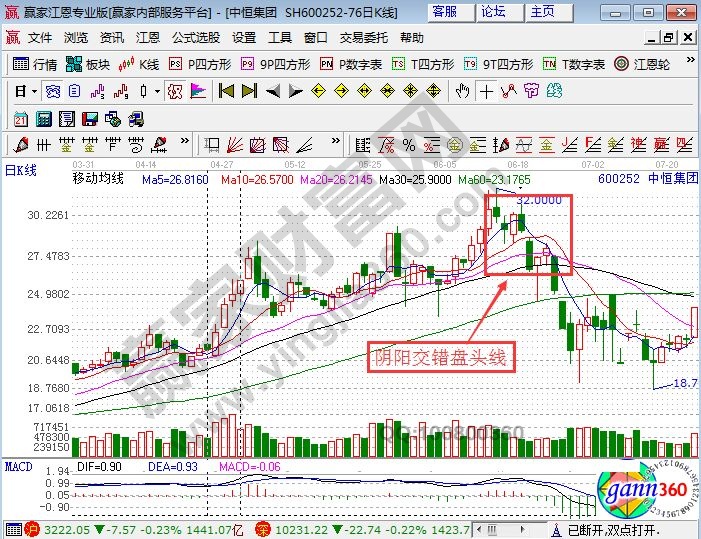Switch to K线 chart view
The width and height of the screenshot is (701, 539).
click(x=140, y=64)
